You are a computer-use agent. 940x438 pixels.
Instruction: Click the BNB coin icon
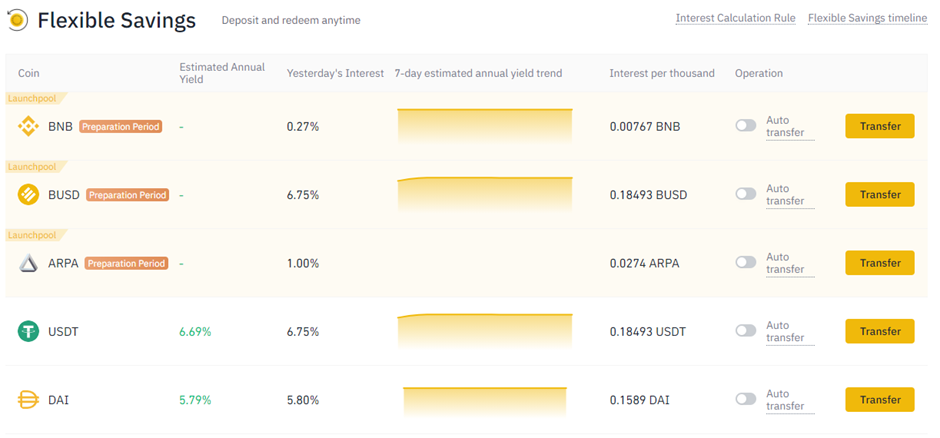pos(28,127)
